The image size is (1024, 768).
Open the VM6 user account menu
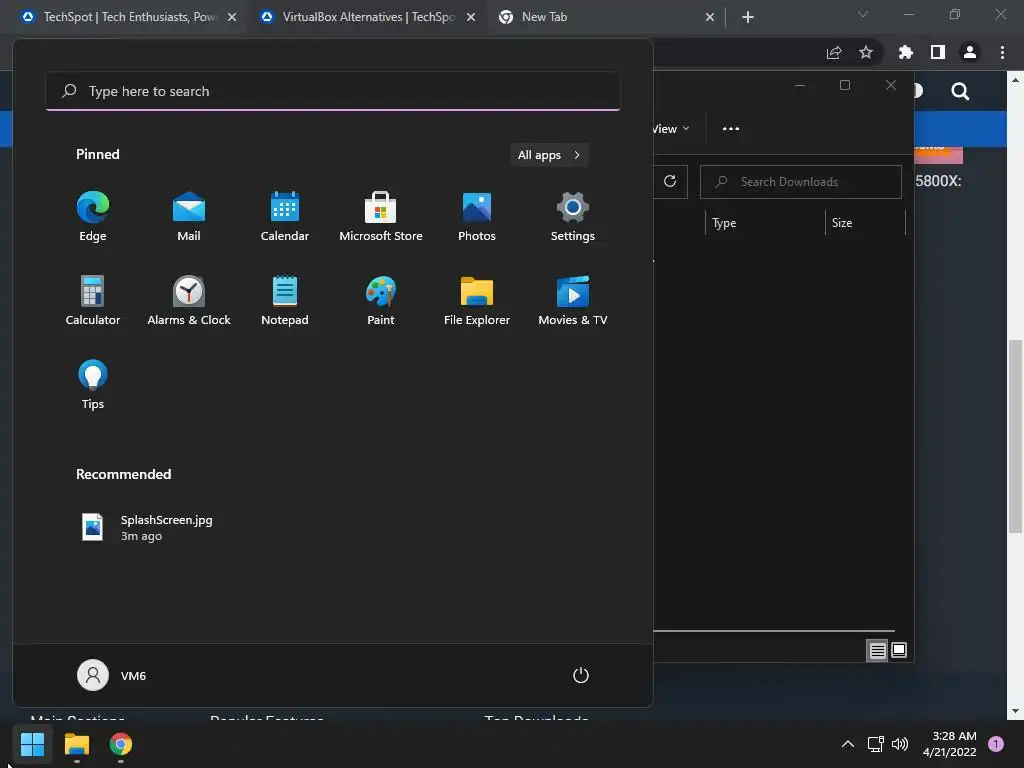coord(112,675)
